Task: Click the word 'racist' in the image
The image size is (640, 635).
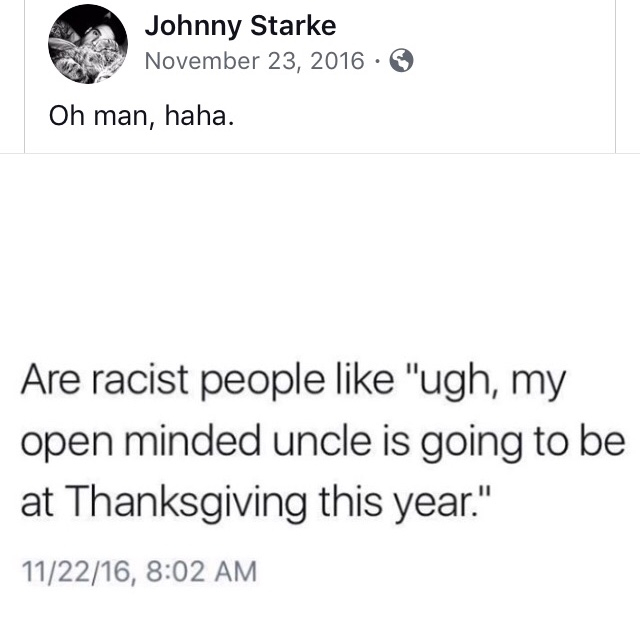Action: pos(140,380)
